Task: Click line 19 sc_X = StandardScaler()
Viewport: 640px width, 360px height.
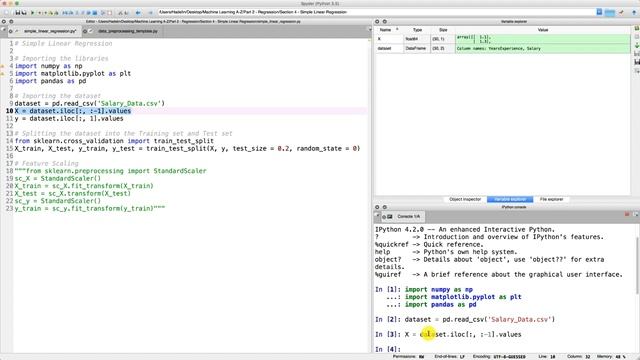Action: [58, 178]
